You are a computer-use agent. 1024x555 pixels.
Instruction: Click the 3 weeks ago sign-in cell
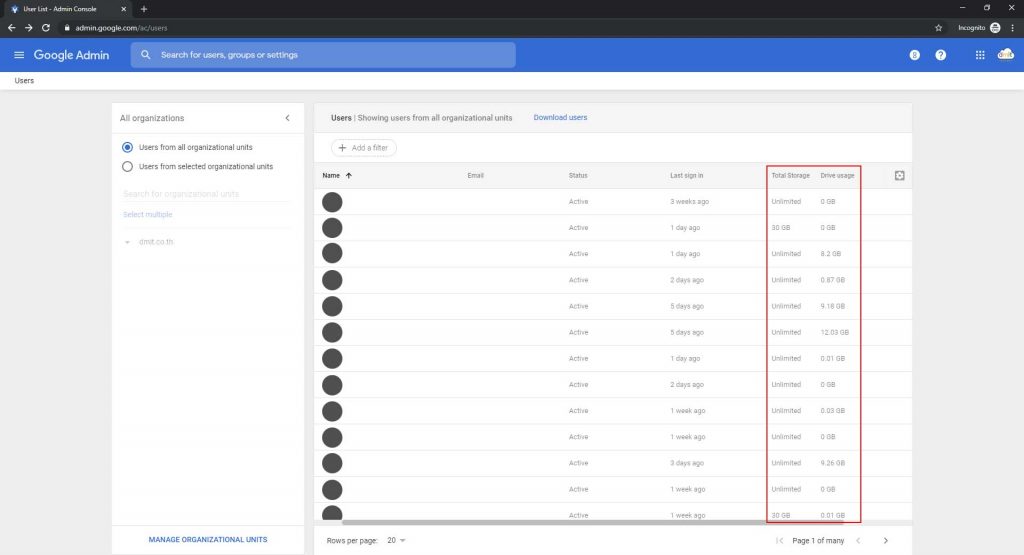689,202
